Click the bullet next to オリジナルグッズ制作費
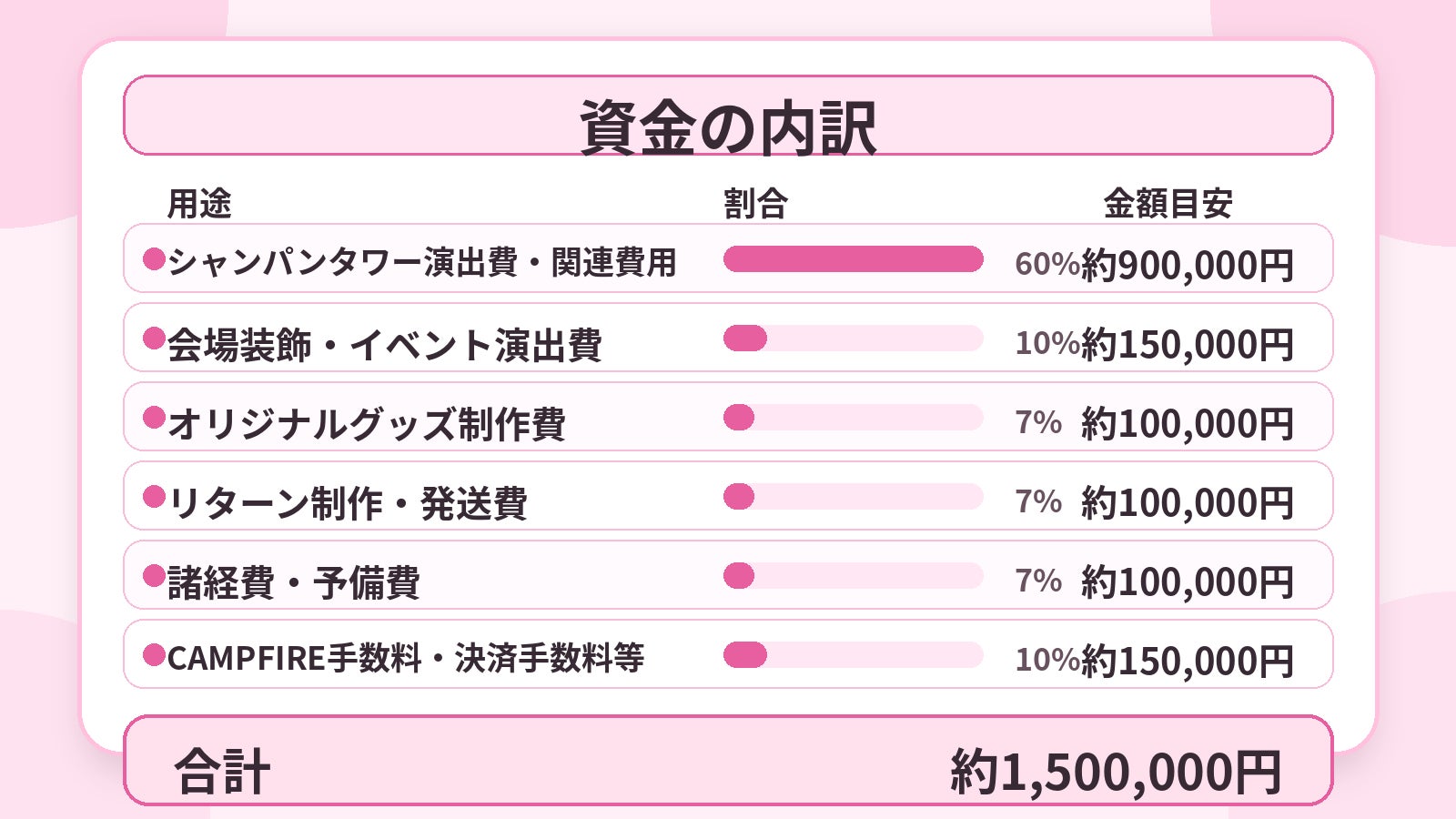 coord(154,418)
